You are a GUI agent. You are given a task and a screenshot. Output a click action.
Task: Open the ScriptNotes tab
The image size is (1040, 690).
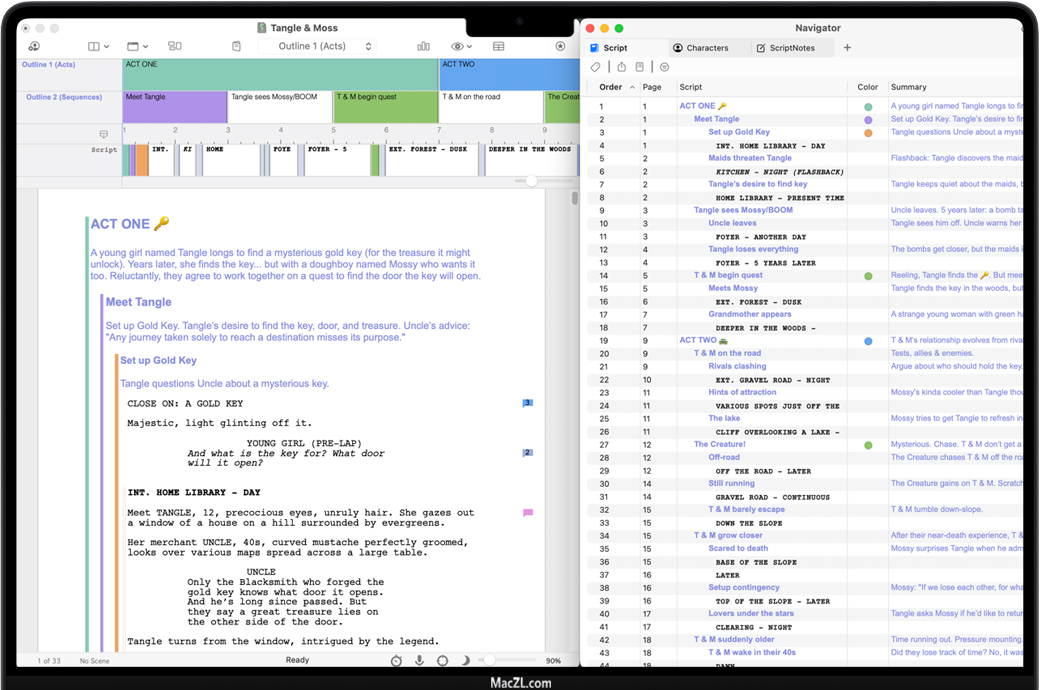click(x=786, y=48)
